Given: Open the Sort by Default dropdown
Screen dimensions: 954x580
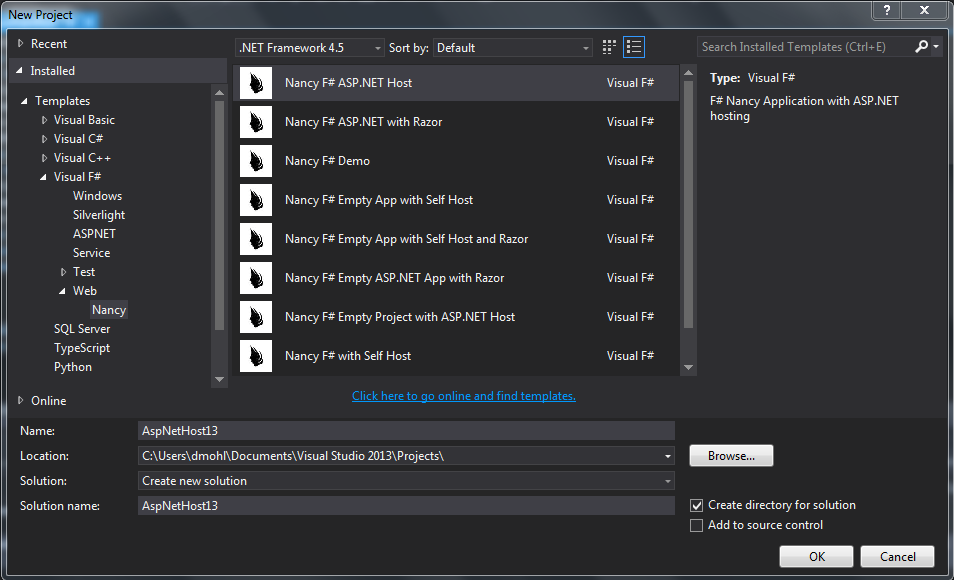Looking at the screenshot, I should point(512,47).
